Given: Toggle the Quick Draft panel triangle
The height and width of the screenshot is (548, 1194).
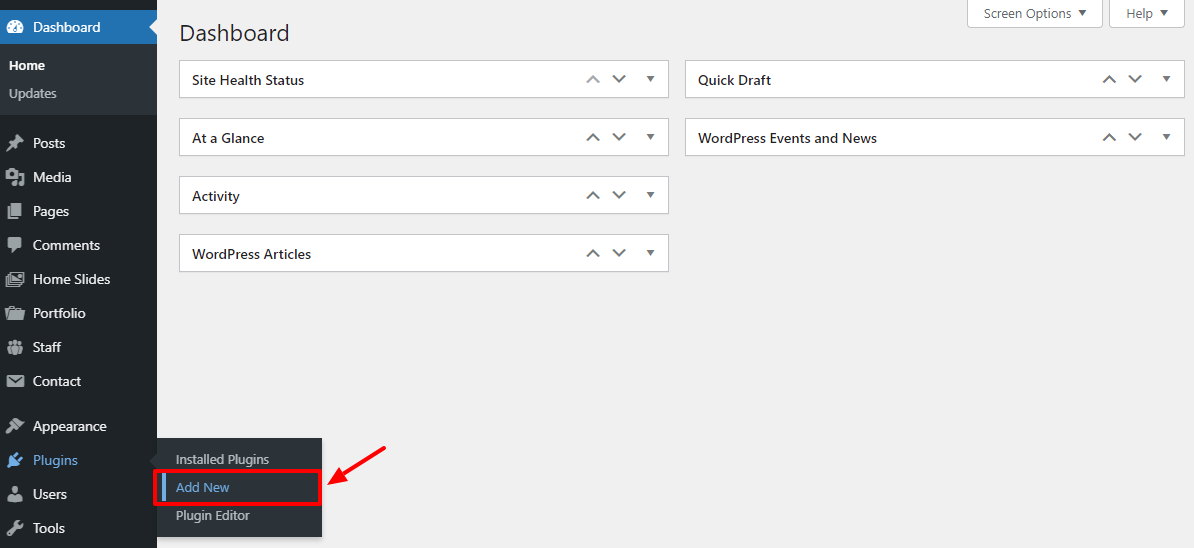Looking at the screenshot, I should [x=1166, y=79].
